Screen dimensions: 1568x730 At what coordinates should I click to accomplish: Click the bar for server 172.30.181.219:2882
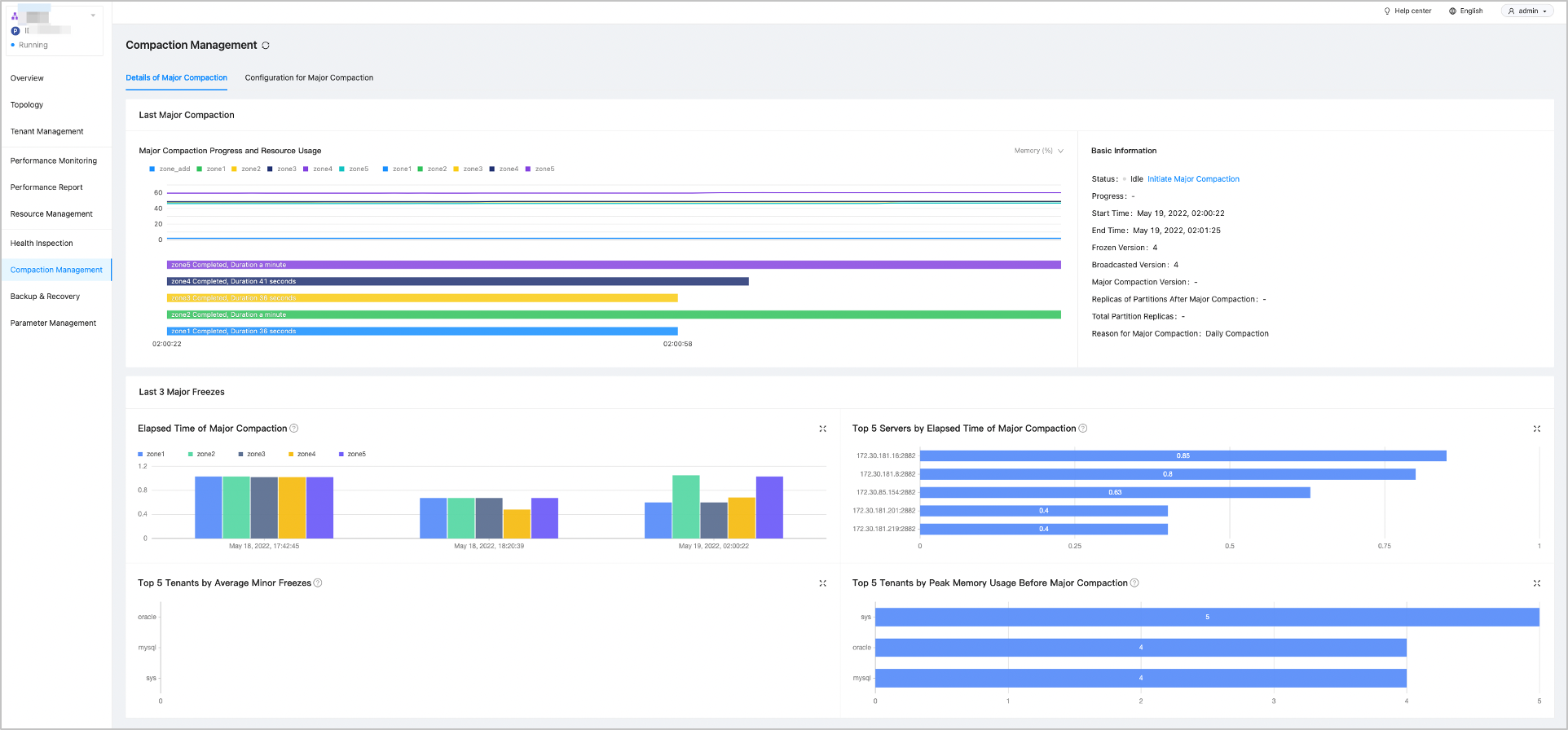tap(1044, 530)
